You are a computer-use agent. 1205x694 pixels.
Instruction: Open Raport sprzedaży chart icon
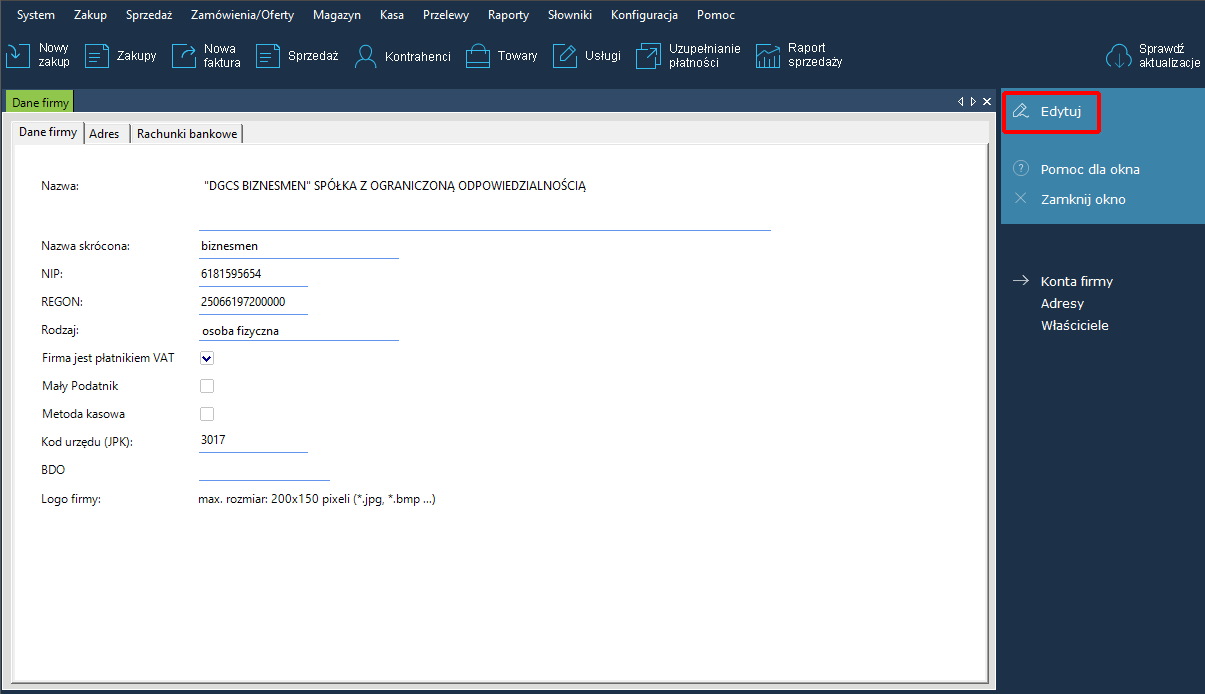[x=768, y=56]
